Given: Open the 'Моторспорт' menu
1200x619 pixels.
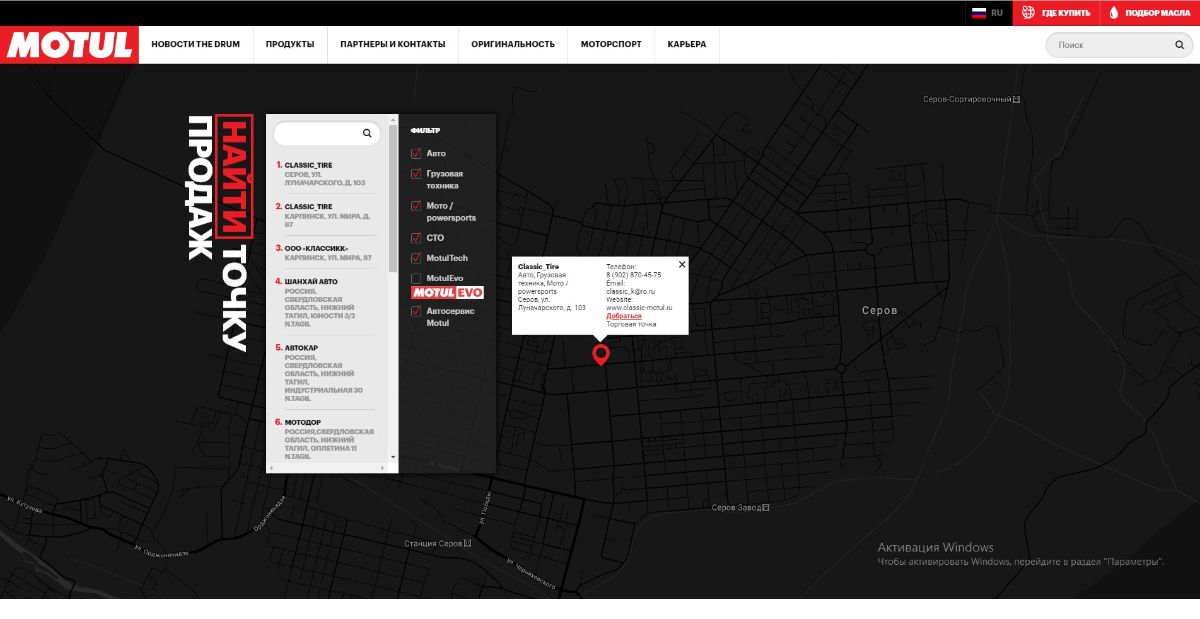Looking at the screenshot, I should click(x=611, y=45).
